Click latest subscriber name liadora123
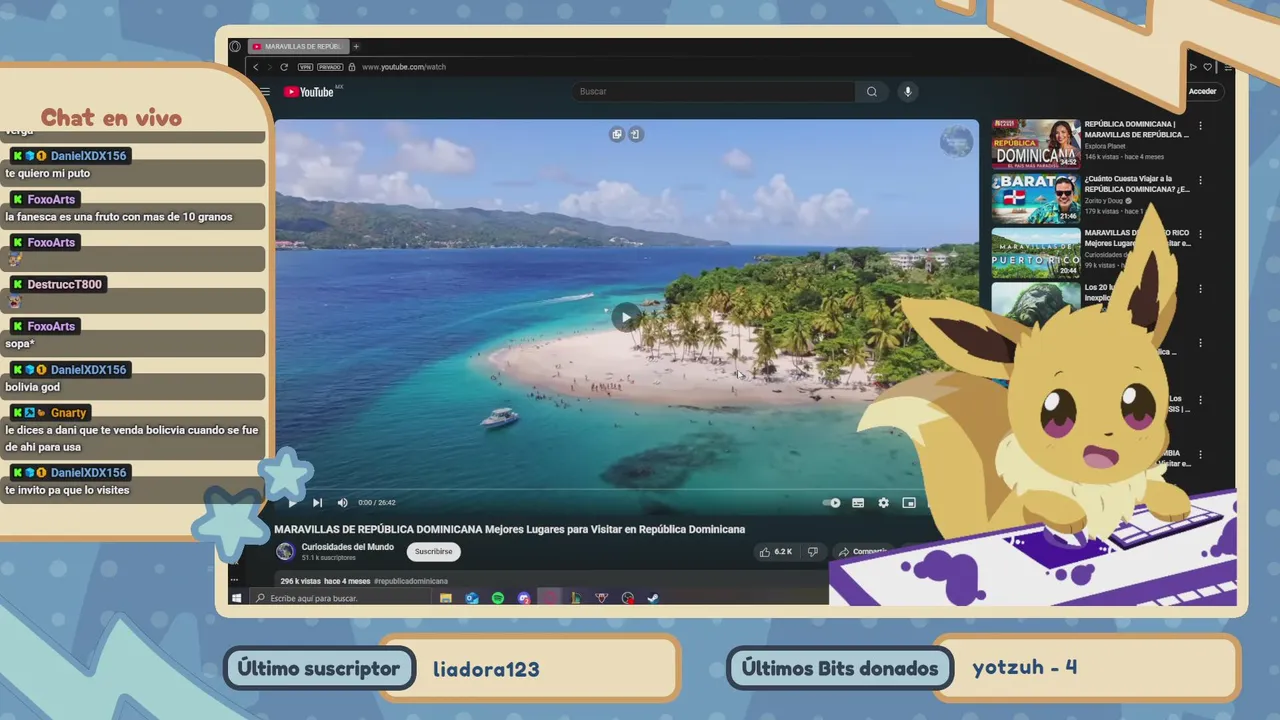Screen dimensions: 1280x720 [486, 669]
